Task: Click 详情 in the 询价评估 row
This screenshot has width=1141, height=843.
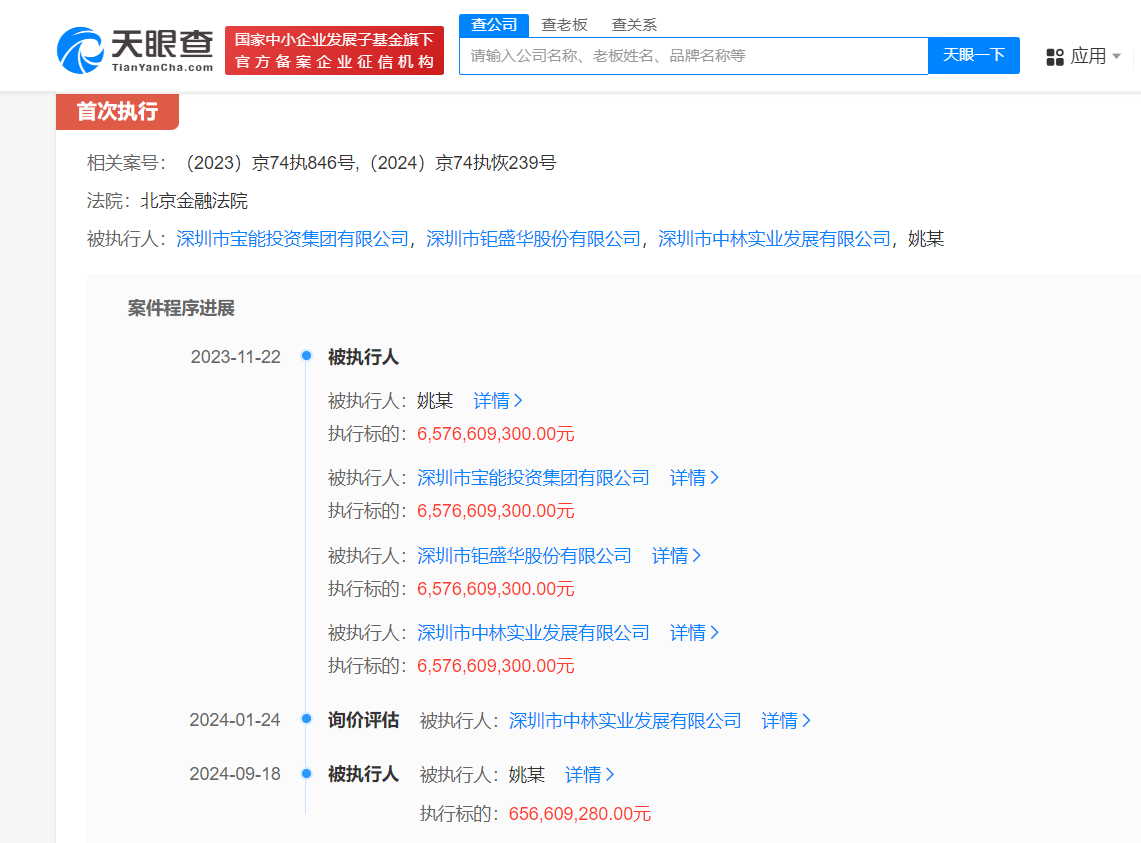Action: 782,719
